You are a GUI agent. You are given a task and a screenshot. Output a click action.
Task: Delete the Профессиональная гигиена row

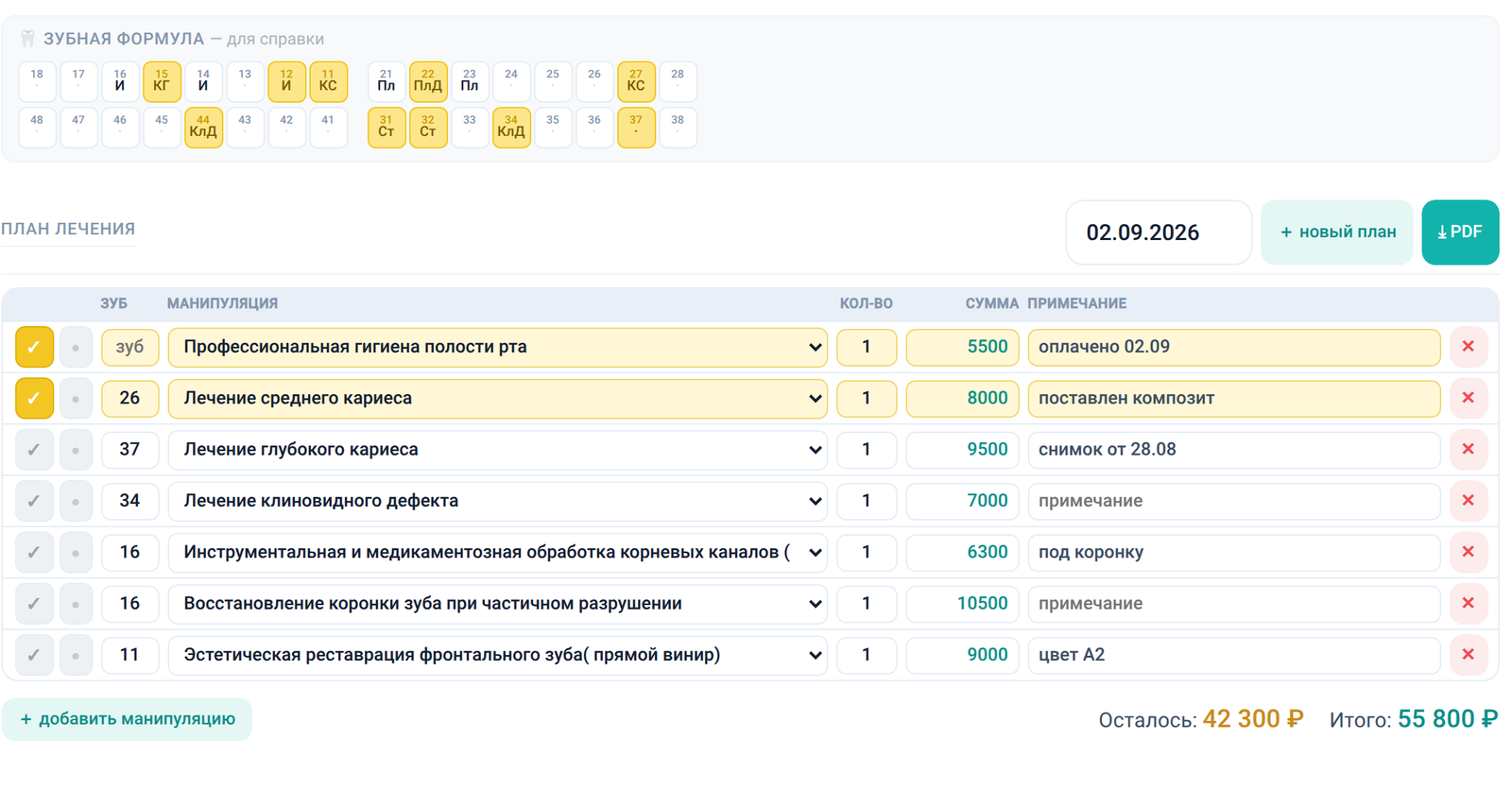point(1468,347)
